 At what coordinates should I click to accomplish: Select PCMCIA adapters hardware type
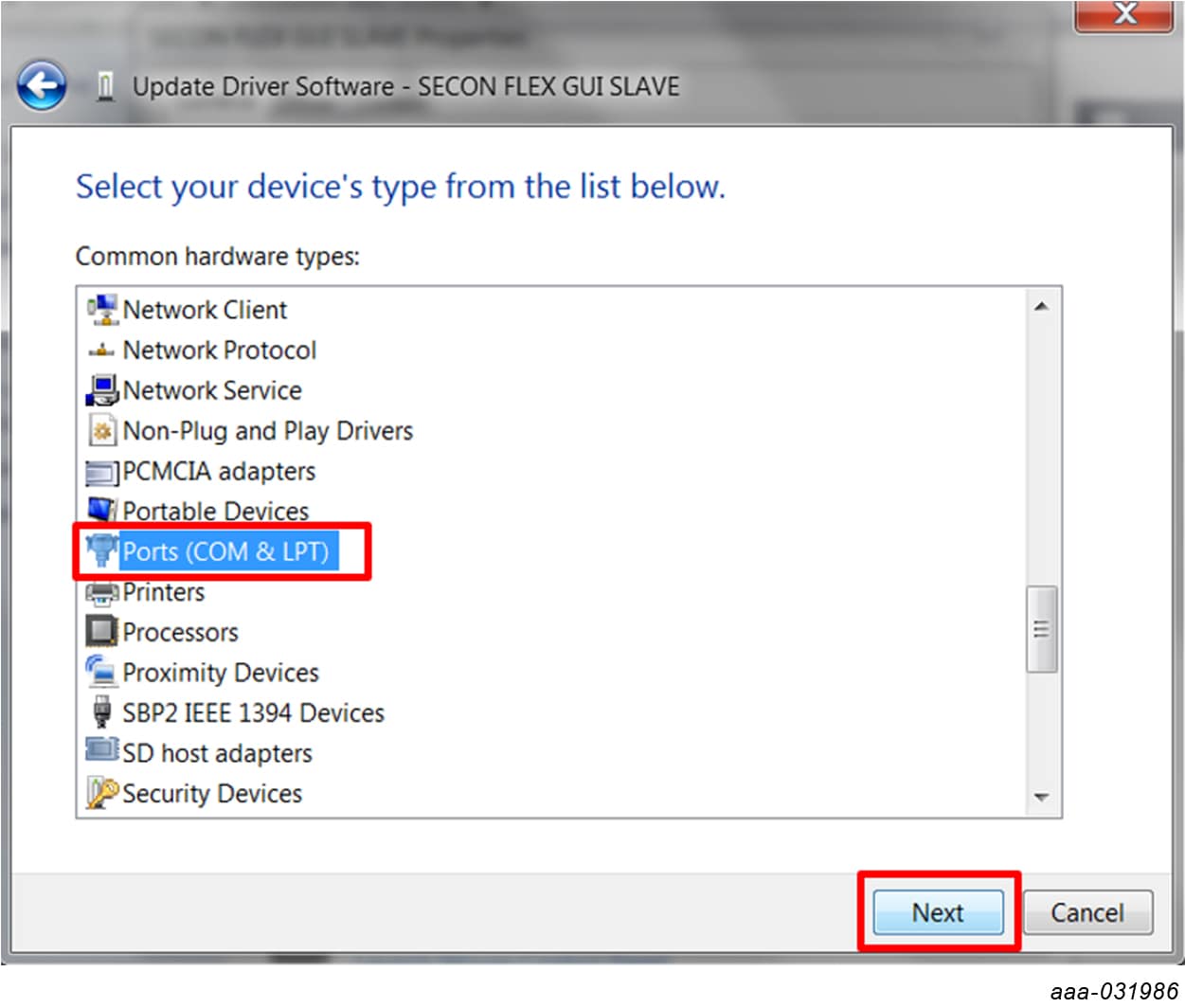point(219,471)
